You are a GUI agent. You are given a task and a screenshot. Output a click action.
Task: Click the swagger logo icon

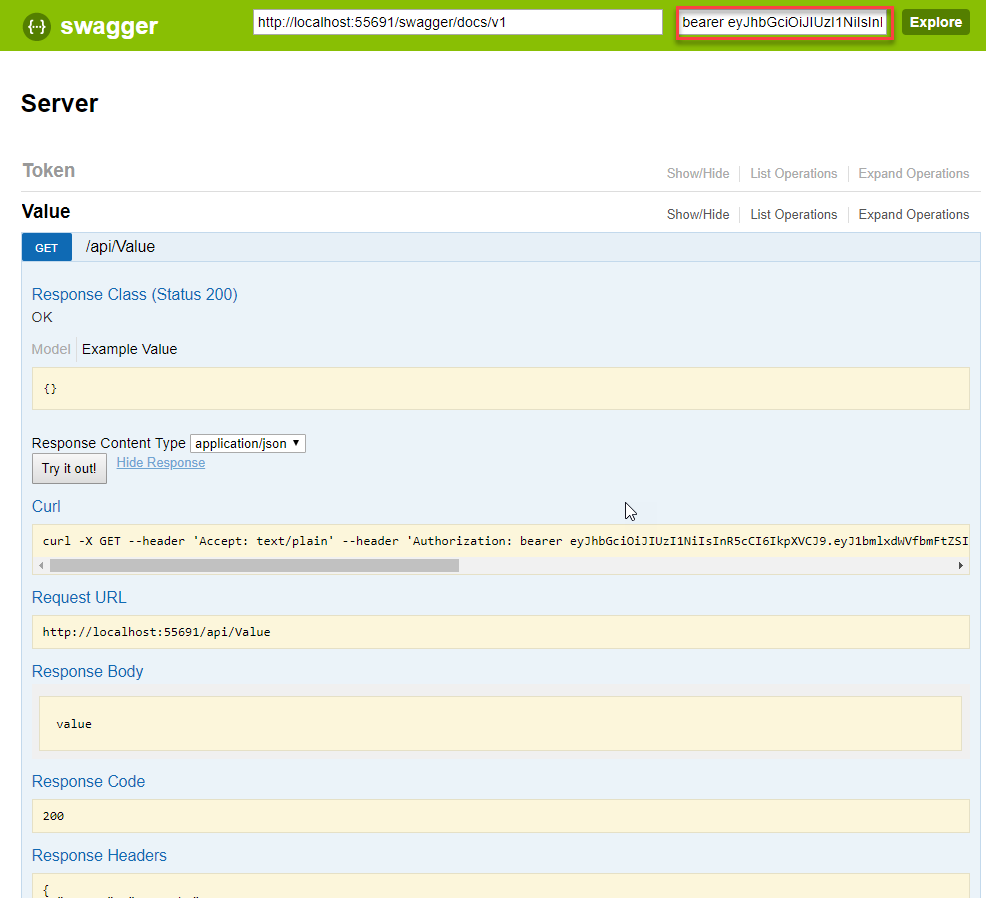pyautogui.click(x=35, y=26)
